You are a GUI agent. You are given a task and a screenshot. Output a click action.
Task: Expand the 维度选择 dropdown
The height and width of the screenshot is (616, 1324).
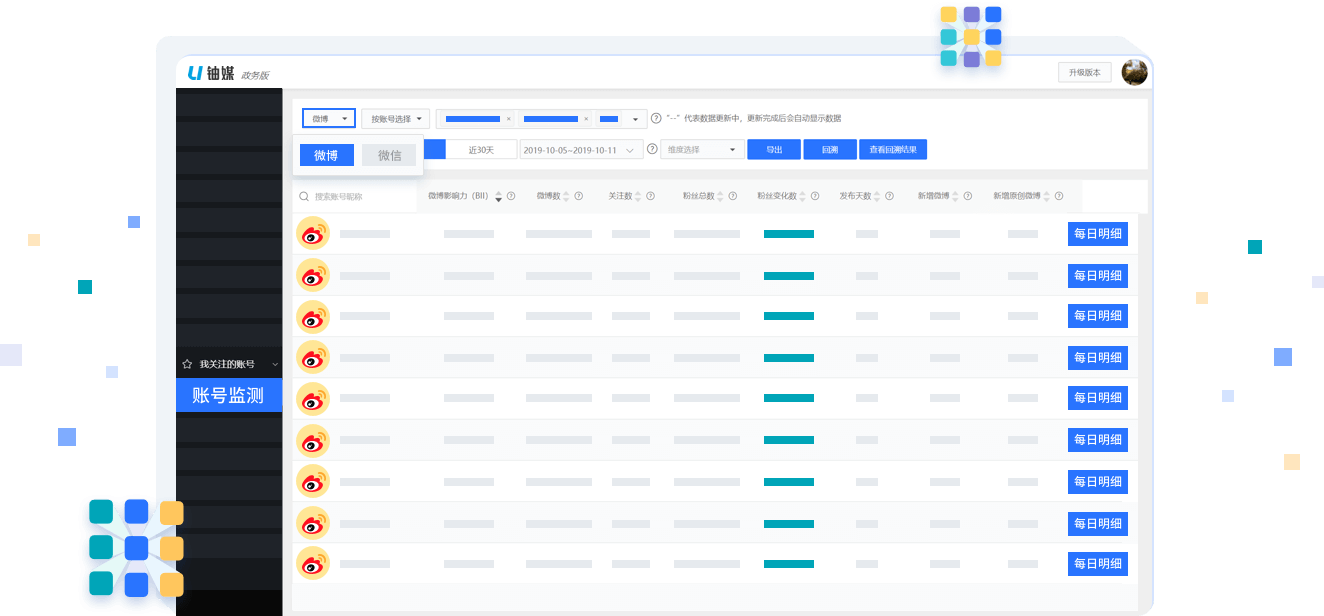pos(702,149)
